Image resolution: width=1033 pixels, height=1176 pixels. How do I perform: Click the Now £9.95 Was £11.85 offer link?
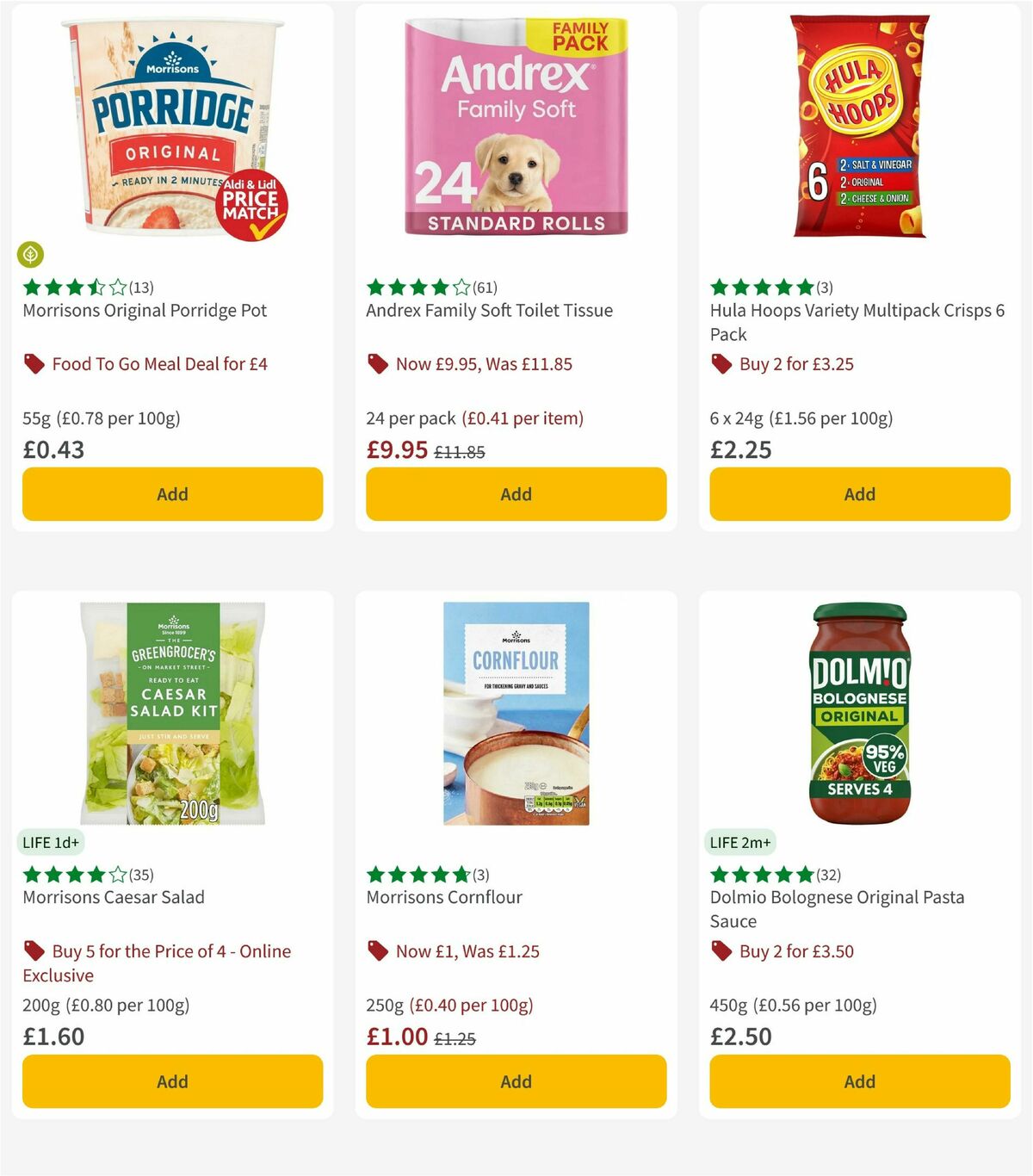pos(483,363)
